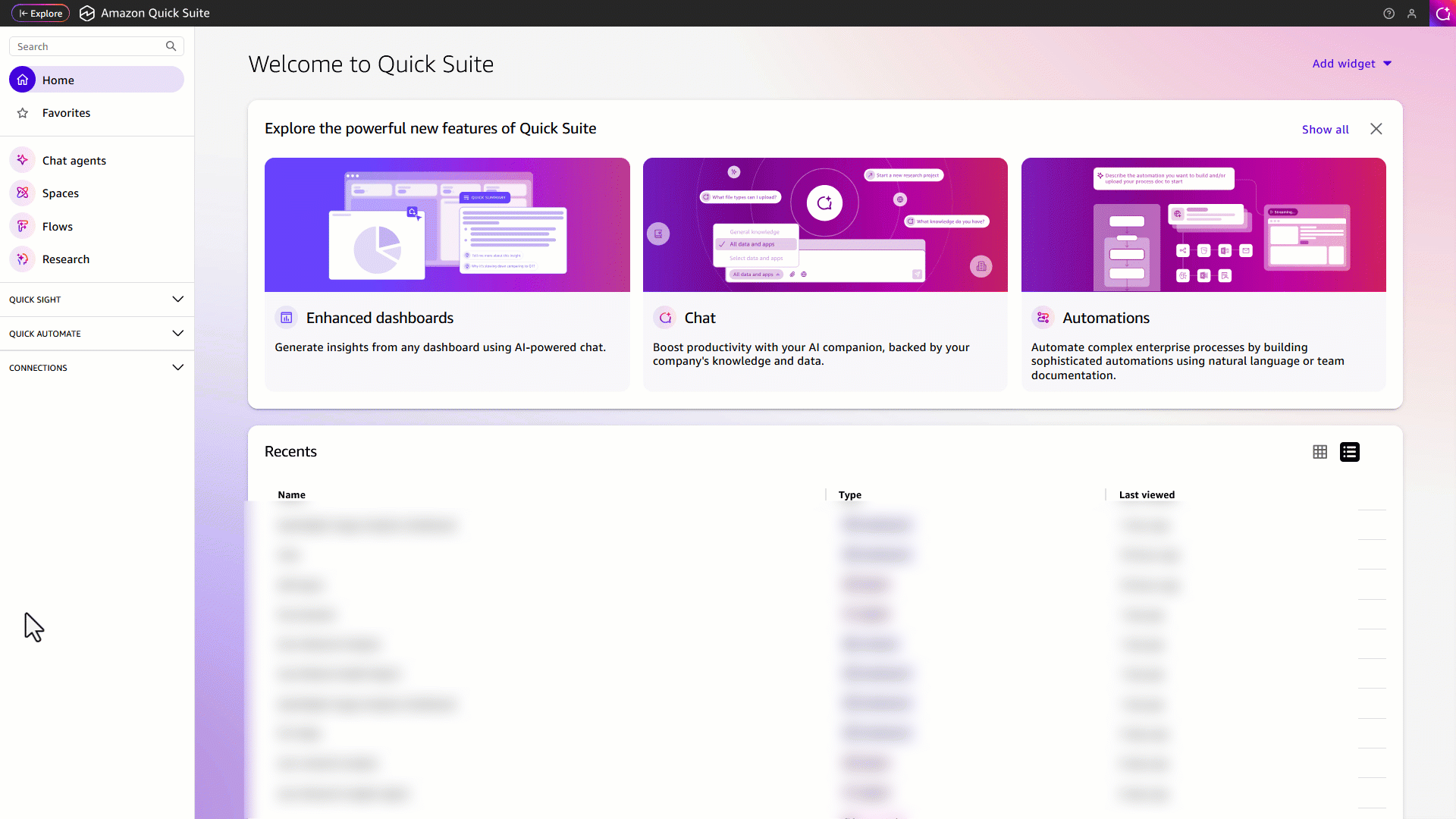Screen dimensions: 1456x819
Task: Dismiss the Explore features panel
Action: tap(1376, 129)
